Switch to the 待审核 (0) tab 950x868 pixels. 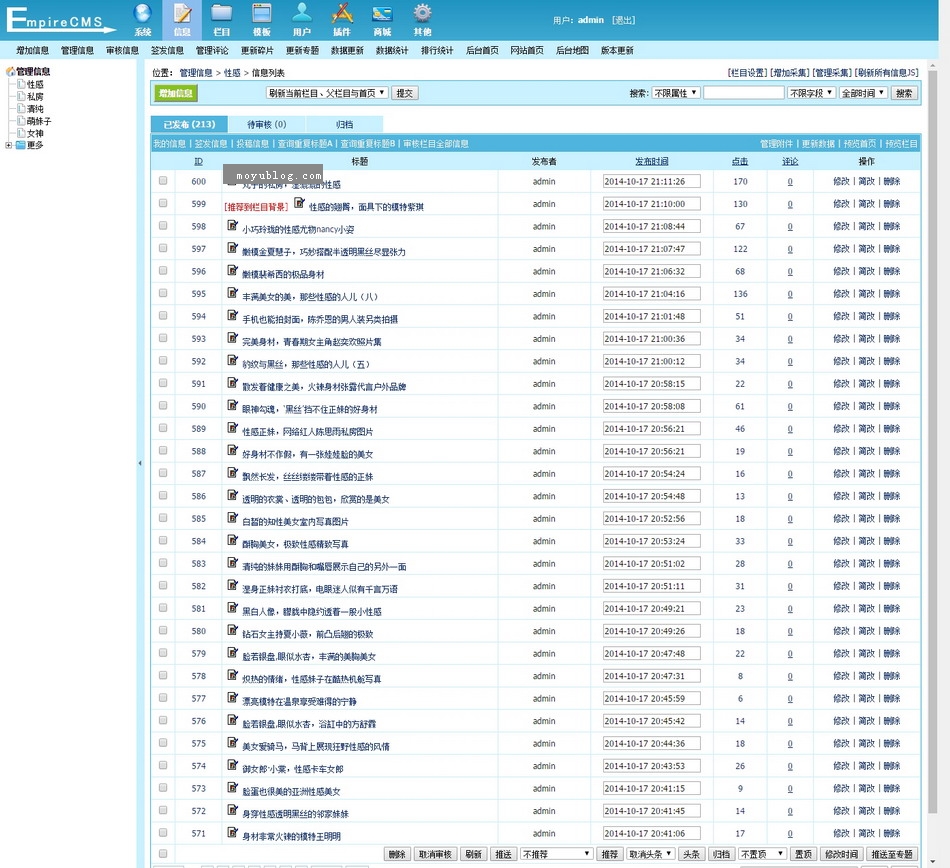click(266, 125)
